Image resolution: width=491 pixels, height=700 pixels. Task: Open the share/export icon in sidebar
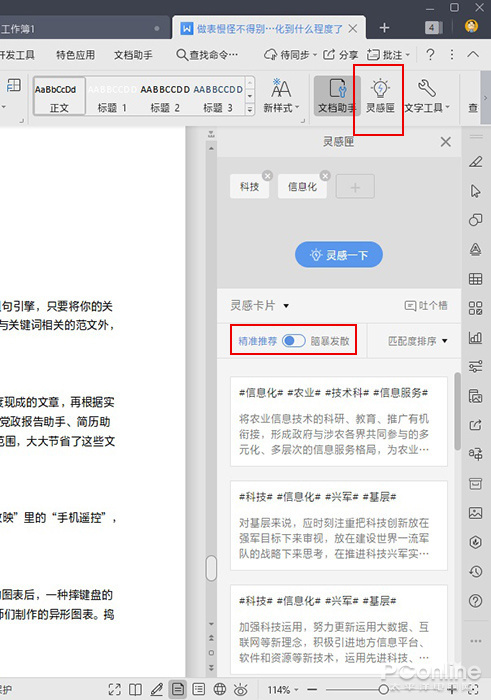(x=475, y=425)
